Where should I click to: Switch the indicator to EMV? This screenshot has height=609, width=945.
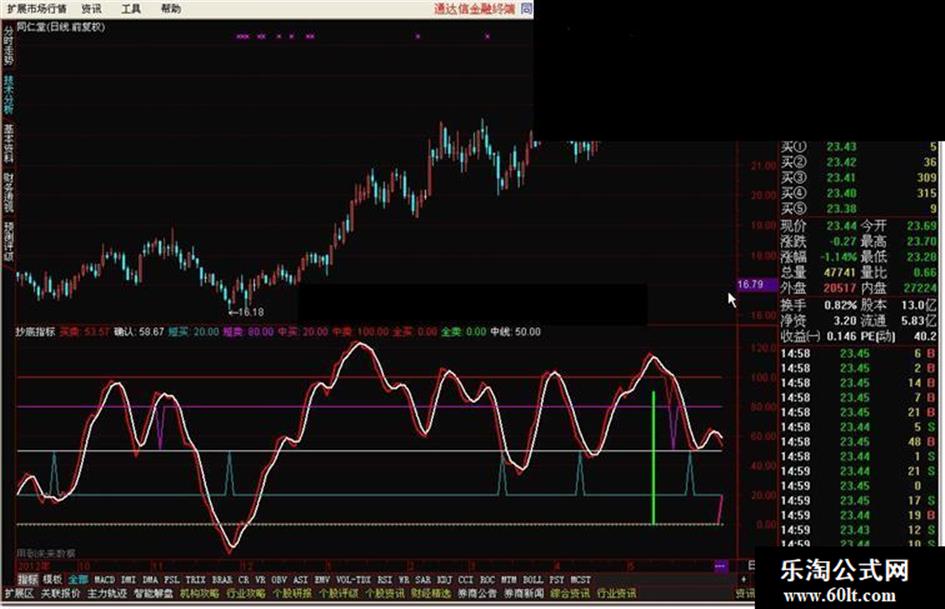click(x=322, y=579)
